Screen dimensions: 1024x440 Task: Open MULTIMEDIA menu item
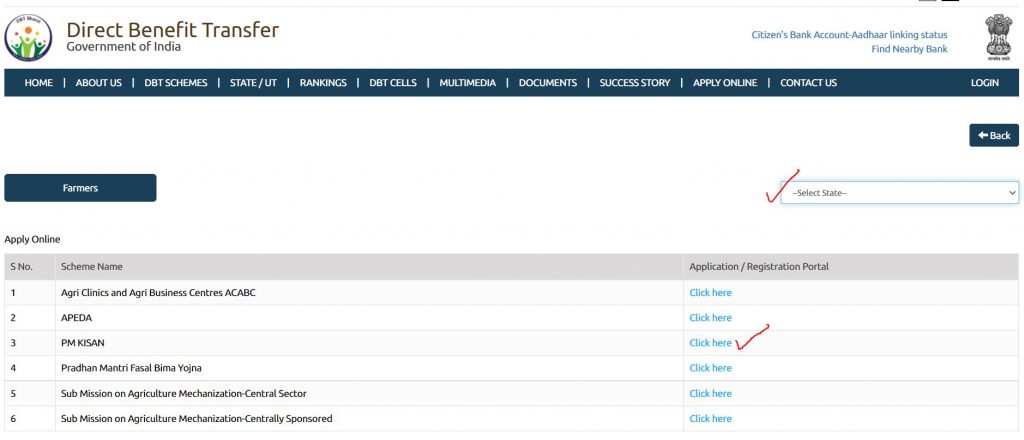(x=468, y=83)
